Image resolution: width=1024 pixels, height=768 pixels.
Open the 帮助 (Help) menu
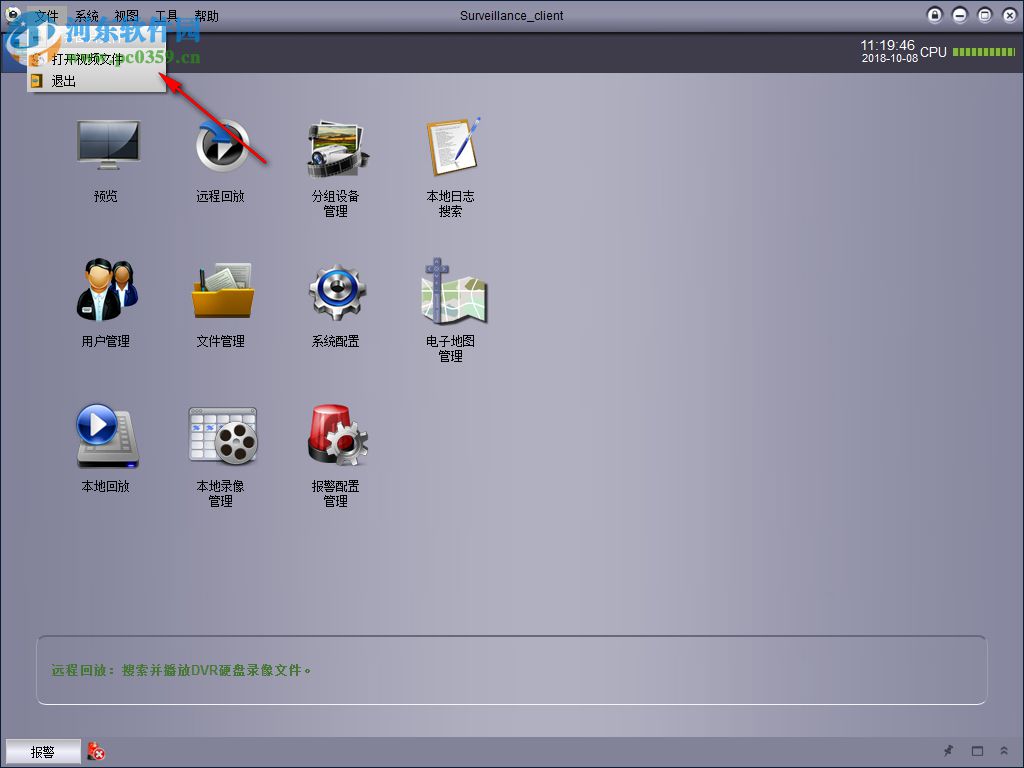[206, 16]
